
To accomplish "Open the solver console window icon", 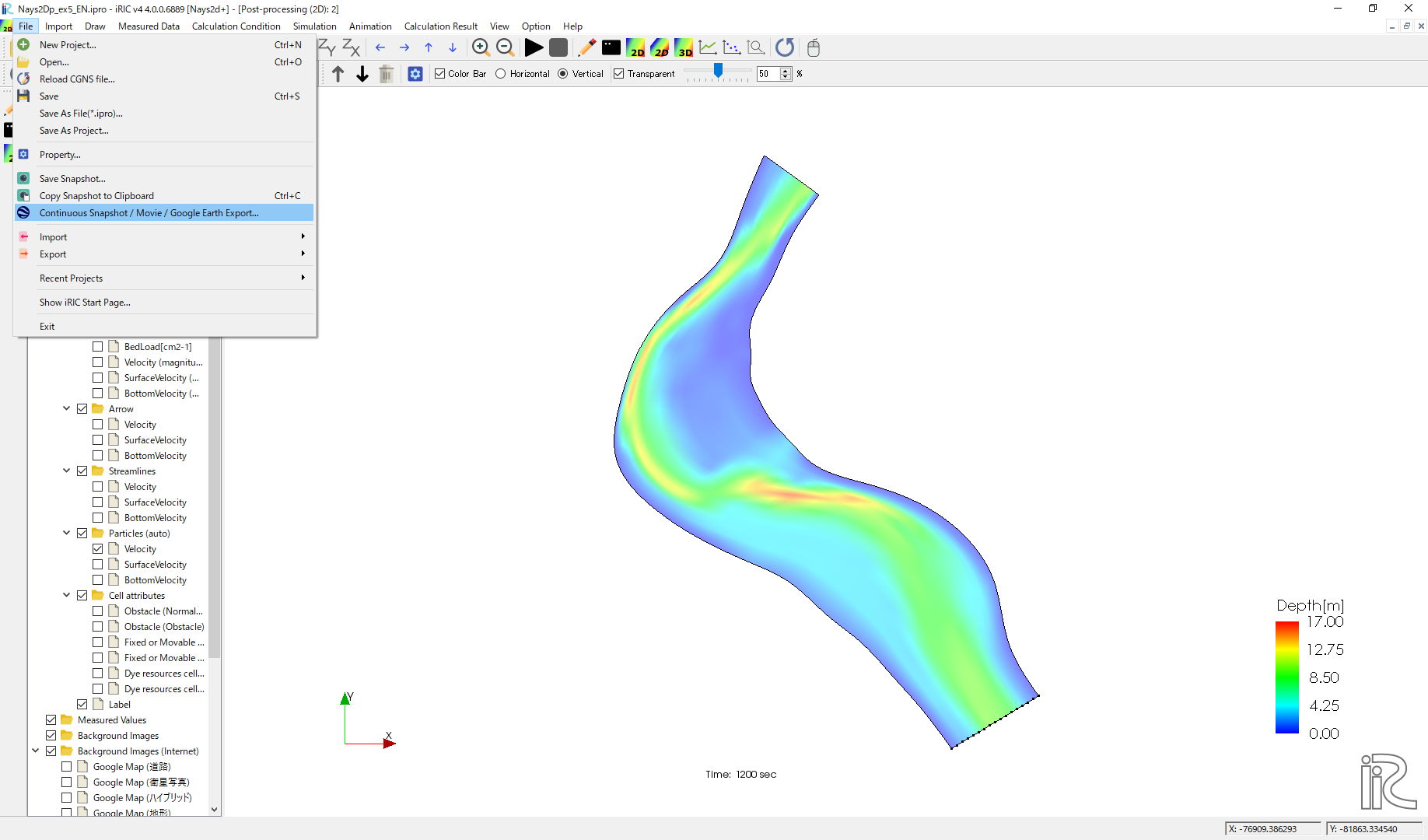I will tap(611, 47).
